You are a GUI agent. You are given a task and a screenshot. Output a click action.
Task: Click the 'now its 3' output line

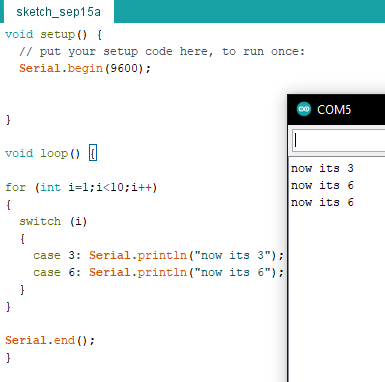click(322, 169)
